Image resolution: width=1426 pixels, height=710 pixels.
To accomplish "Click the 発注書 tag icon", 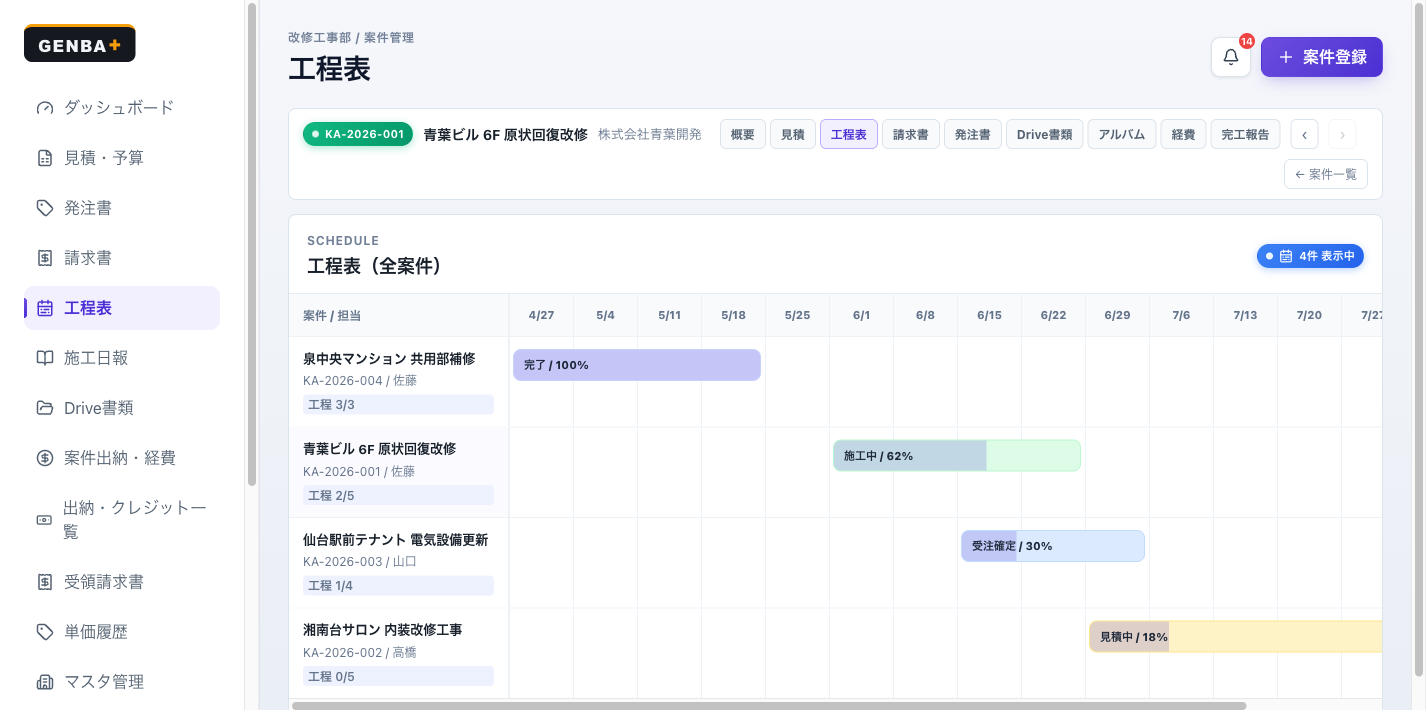I will [44, 208].
